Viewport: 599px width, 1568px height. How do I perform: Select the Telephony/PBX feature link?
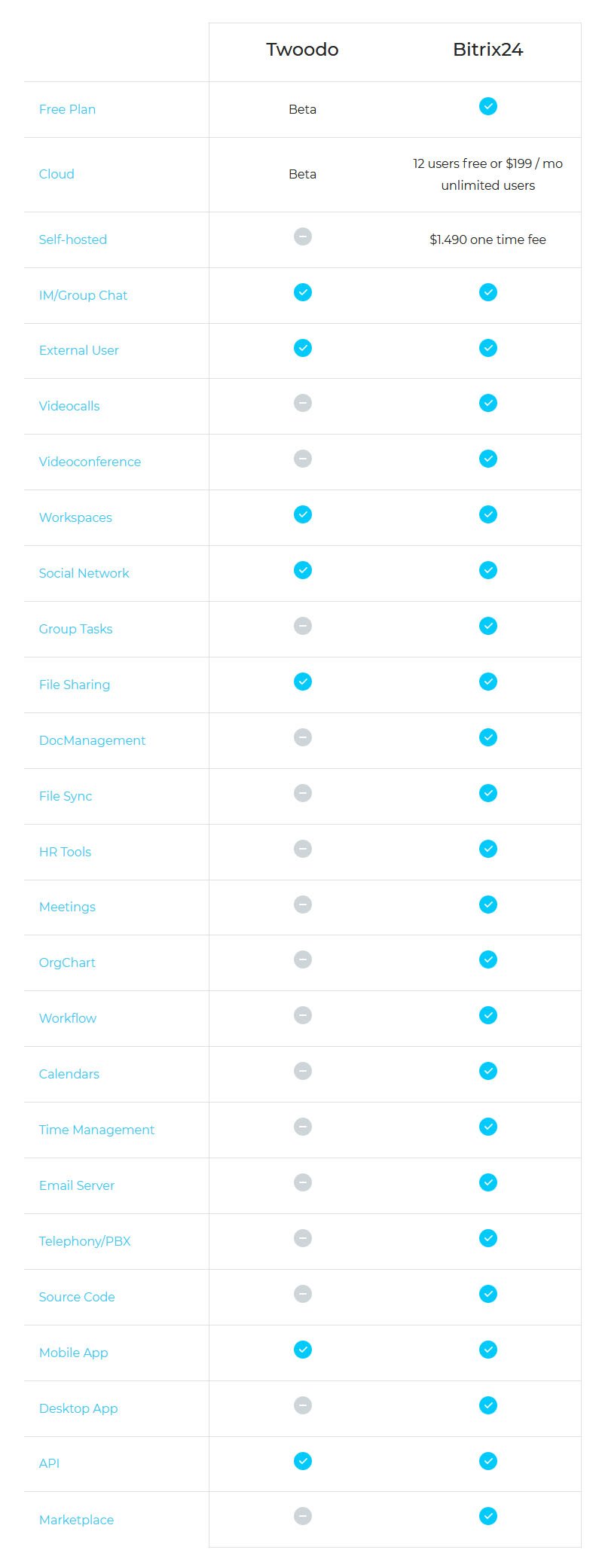(x=85, y=1241)
